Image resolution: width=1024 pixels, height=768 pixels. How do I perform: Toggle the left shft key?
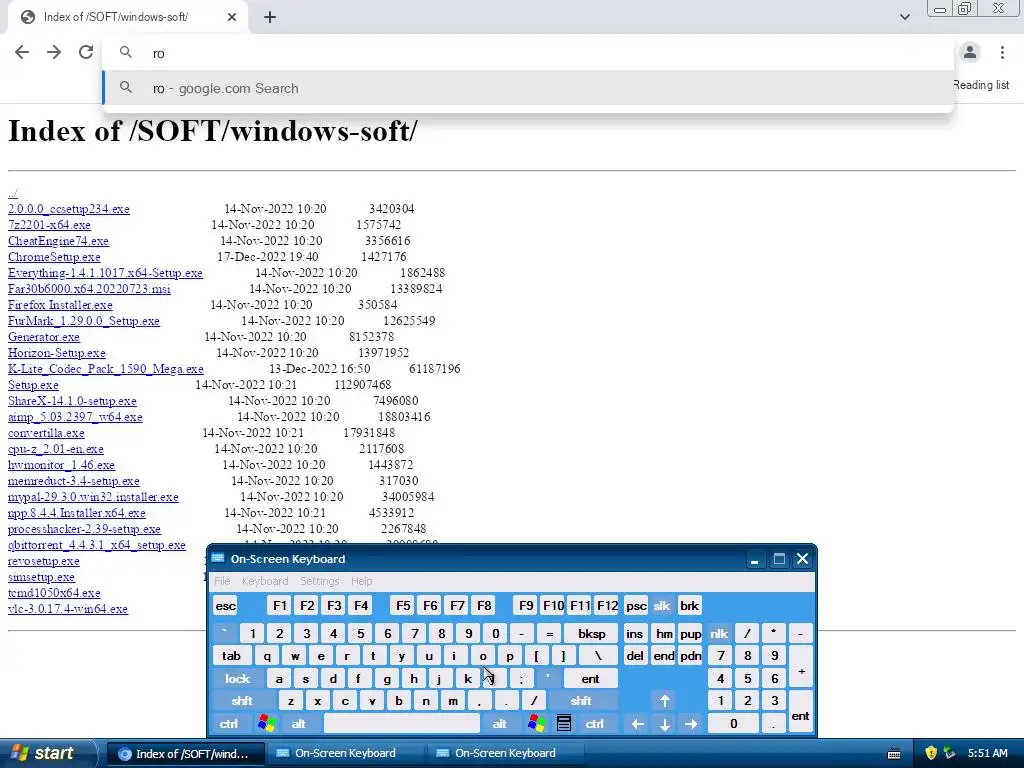click(242, 701)
